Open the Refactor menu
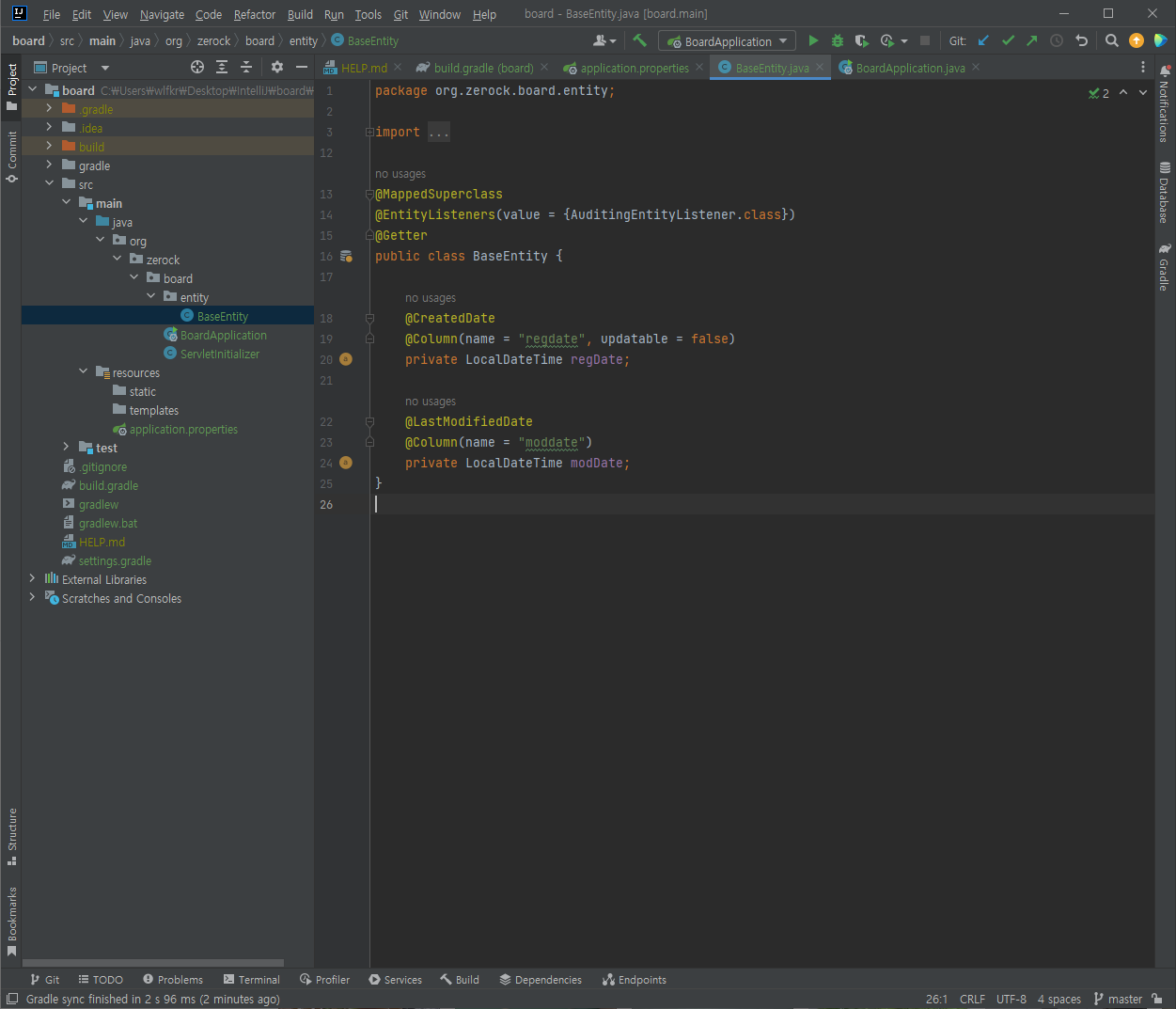 255,14
